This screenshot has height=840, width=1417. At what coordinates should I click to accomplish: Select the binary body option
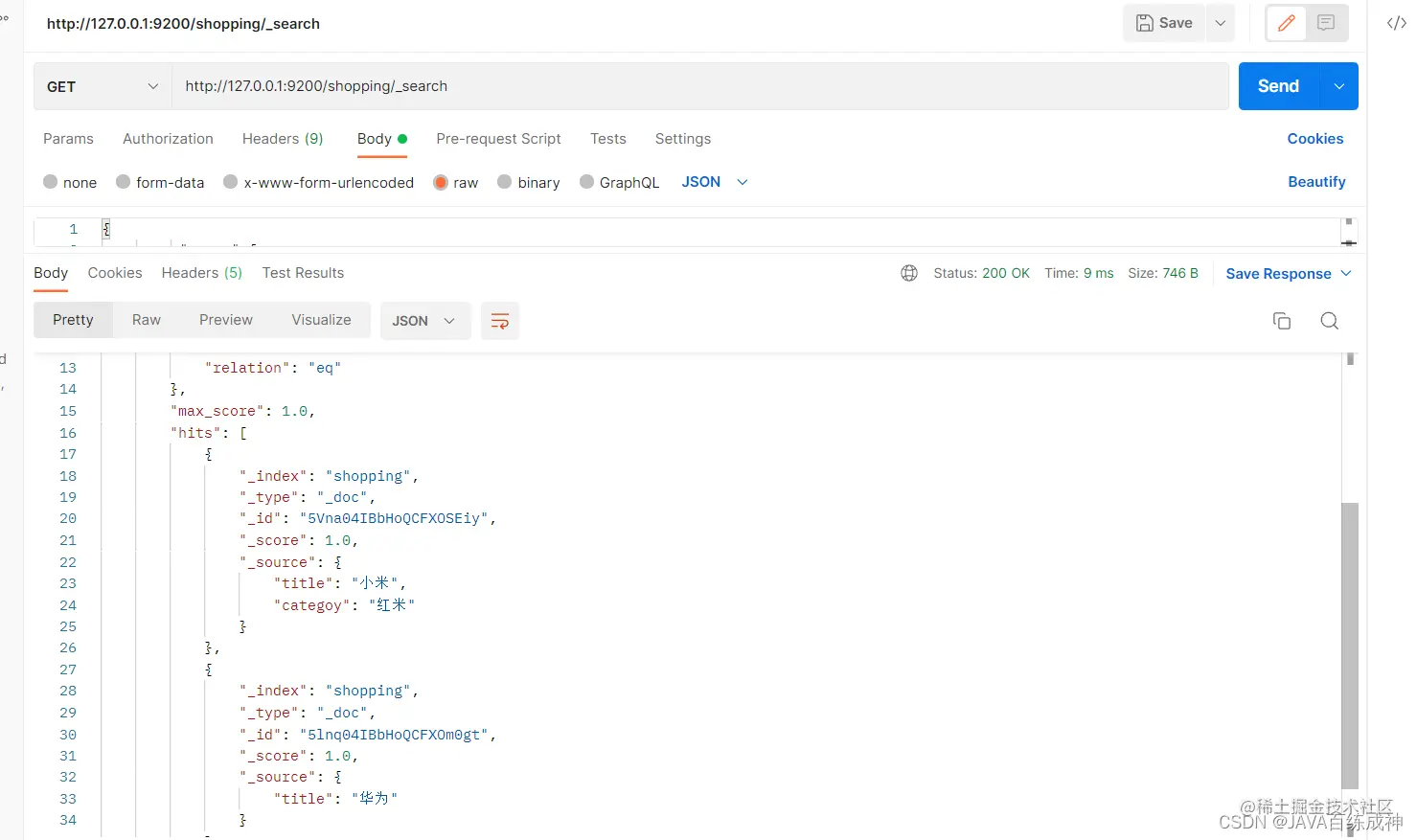(x=529, y=182)
